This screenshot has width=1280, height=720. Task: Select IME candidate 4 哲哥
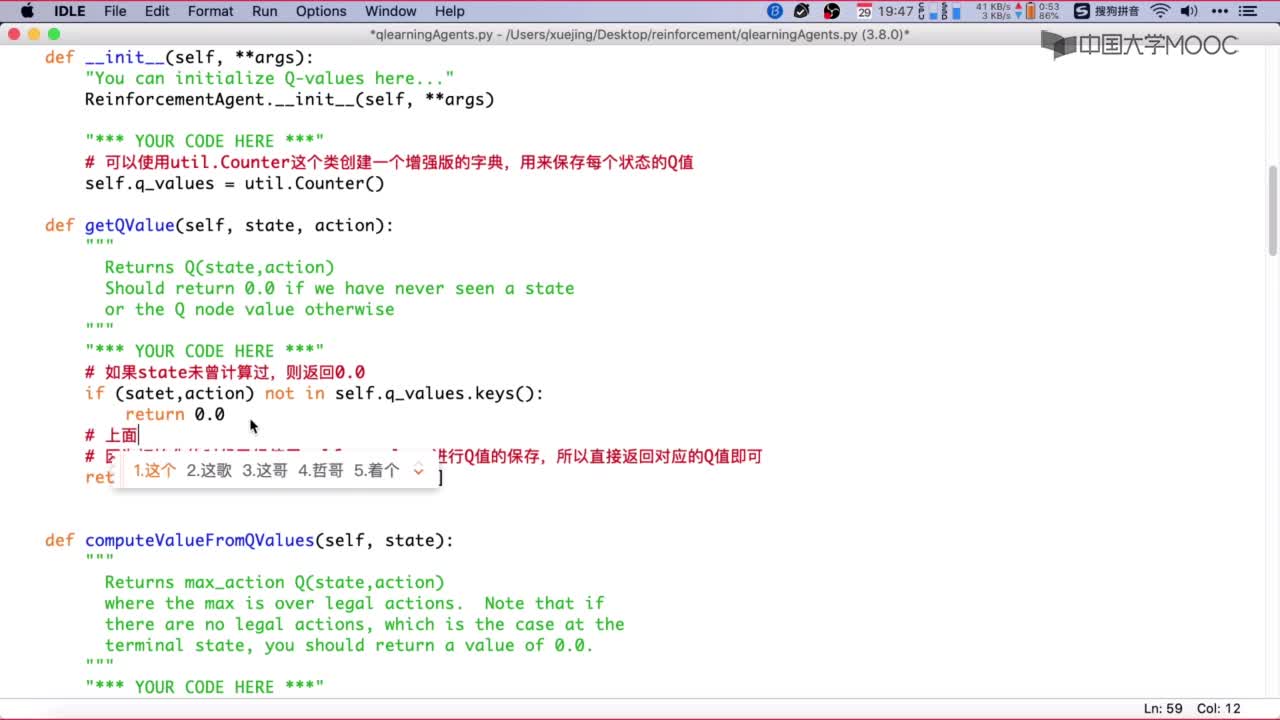point(321,470)
